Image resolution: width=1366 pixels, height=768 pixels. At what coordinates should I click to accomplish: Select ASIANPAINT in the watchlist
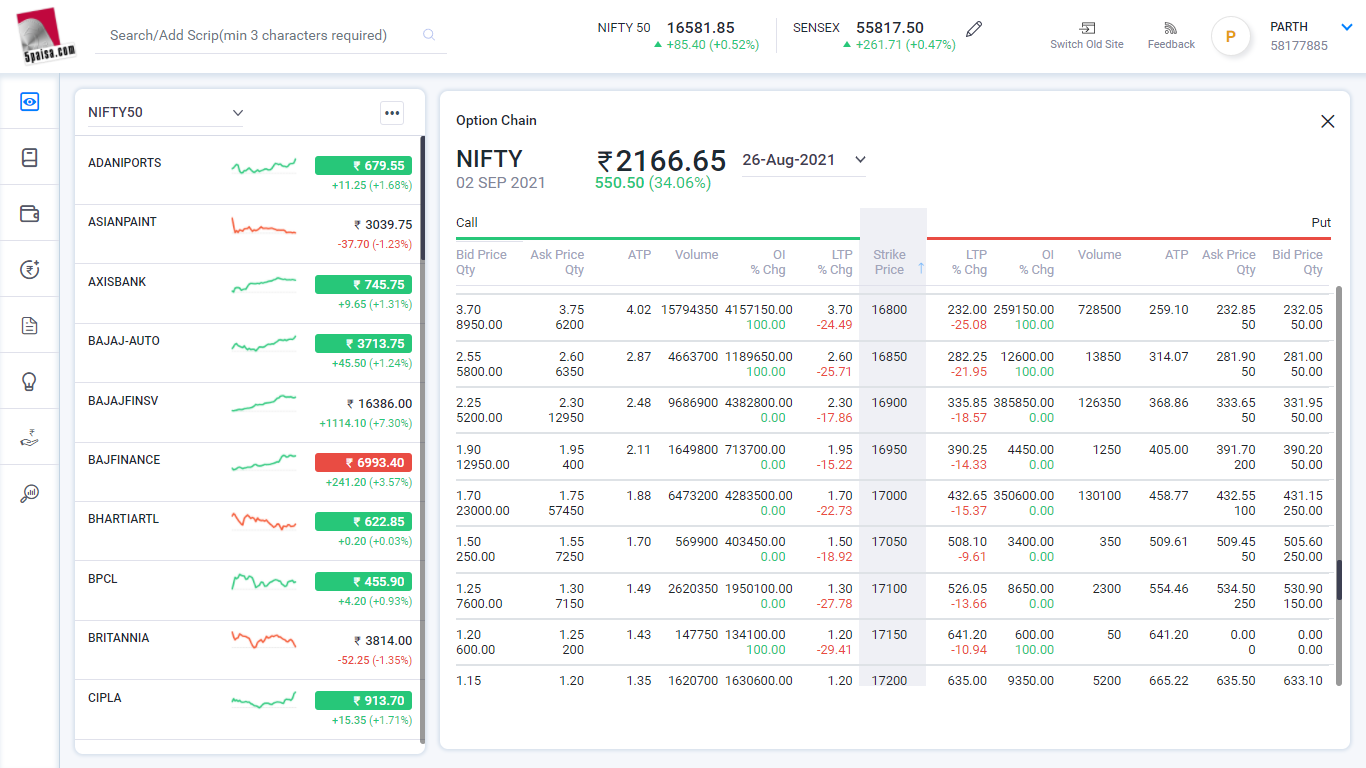click(x=122, y=222)
